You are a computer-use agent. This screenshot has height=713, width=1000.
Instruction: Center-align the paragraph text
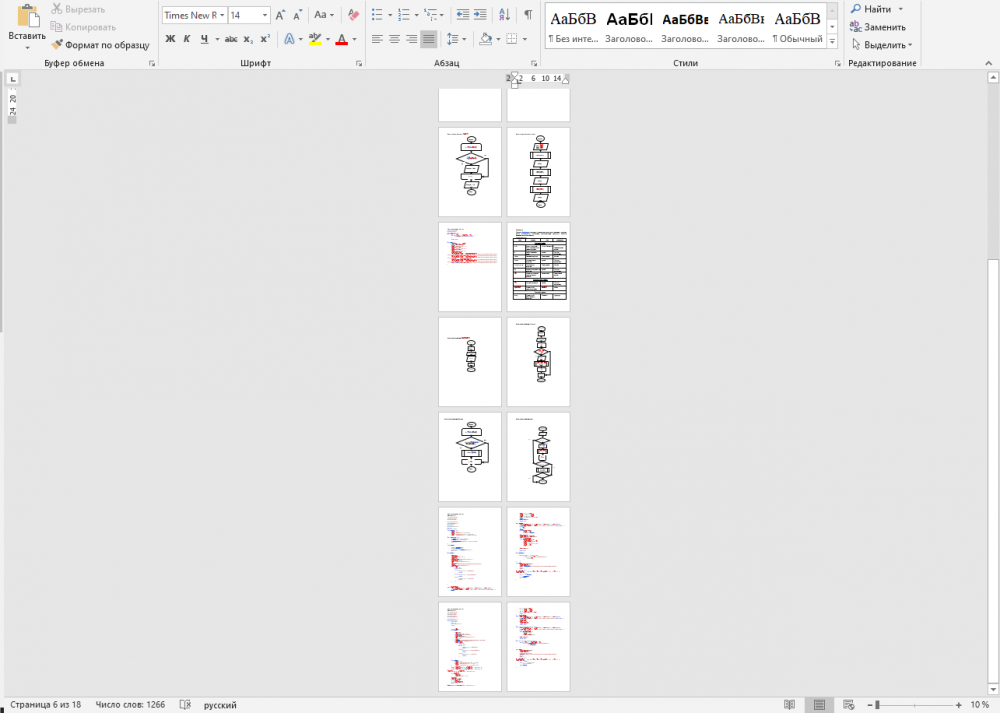[x=394, y=39]
